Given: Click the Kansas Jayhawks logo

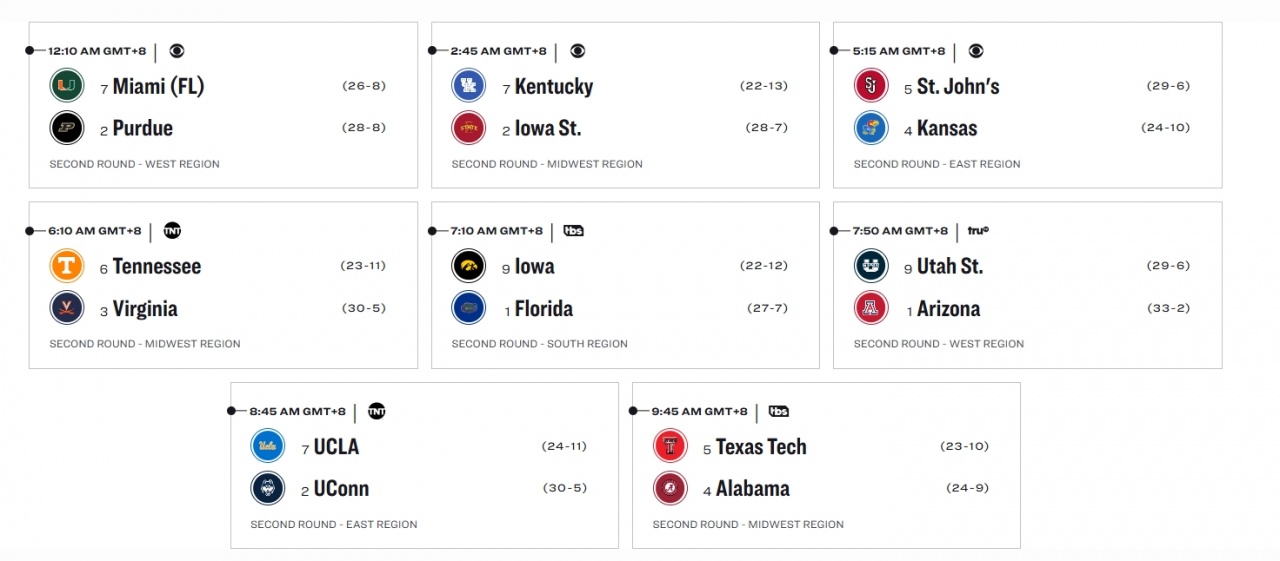Looking at the screenshot, I should click(x=871, y=128).
